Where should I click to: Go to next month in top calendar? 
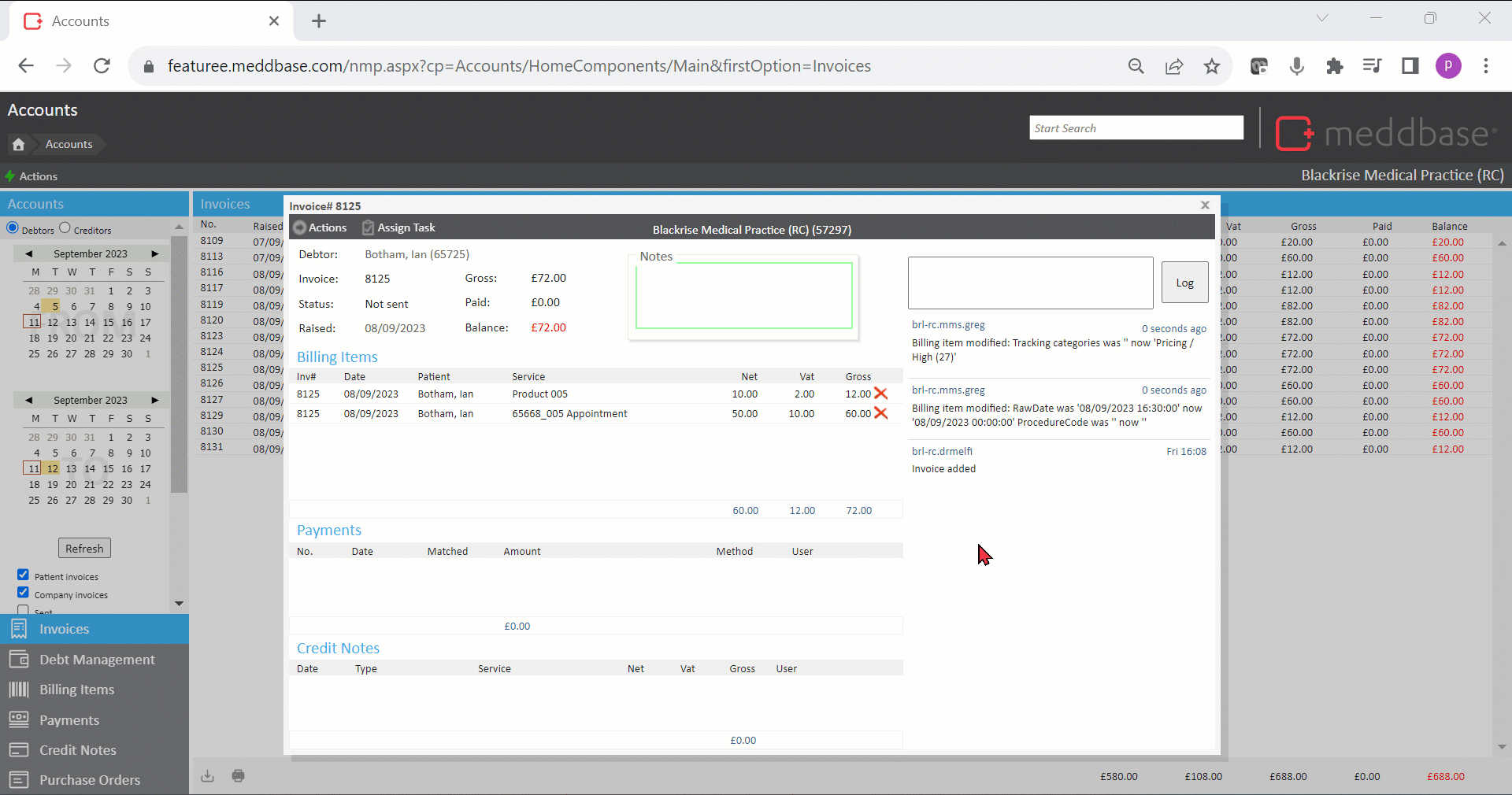click(x=155, y=253)
